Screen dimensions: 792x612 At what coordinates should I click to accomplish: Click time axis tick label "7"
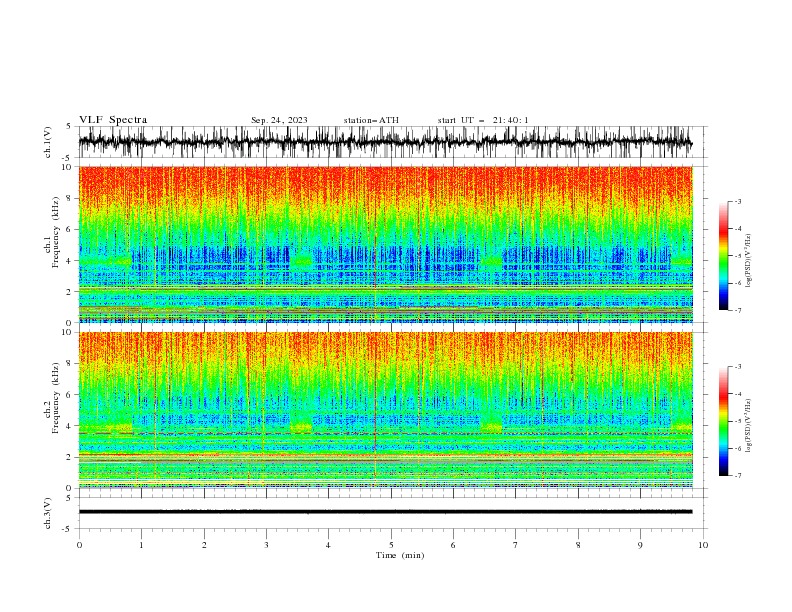tap(516, 545)
